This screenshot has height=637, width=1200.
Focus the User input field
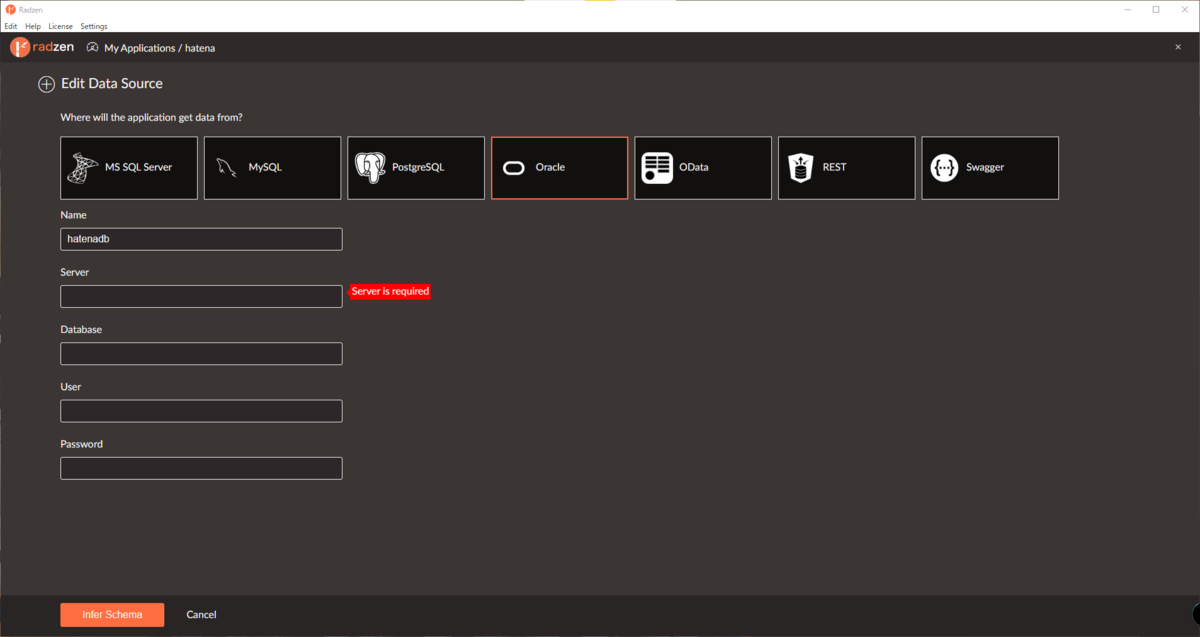201,411
